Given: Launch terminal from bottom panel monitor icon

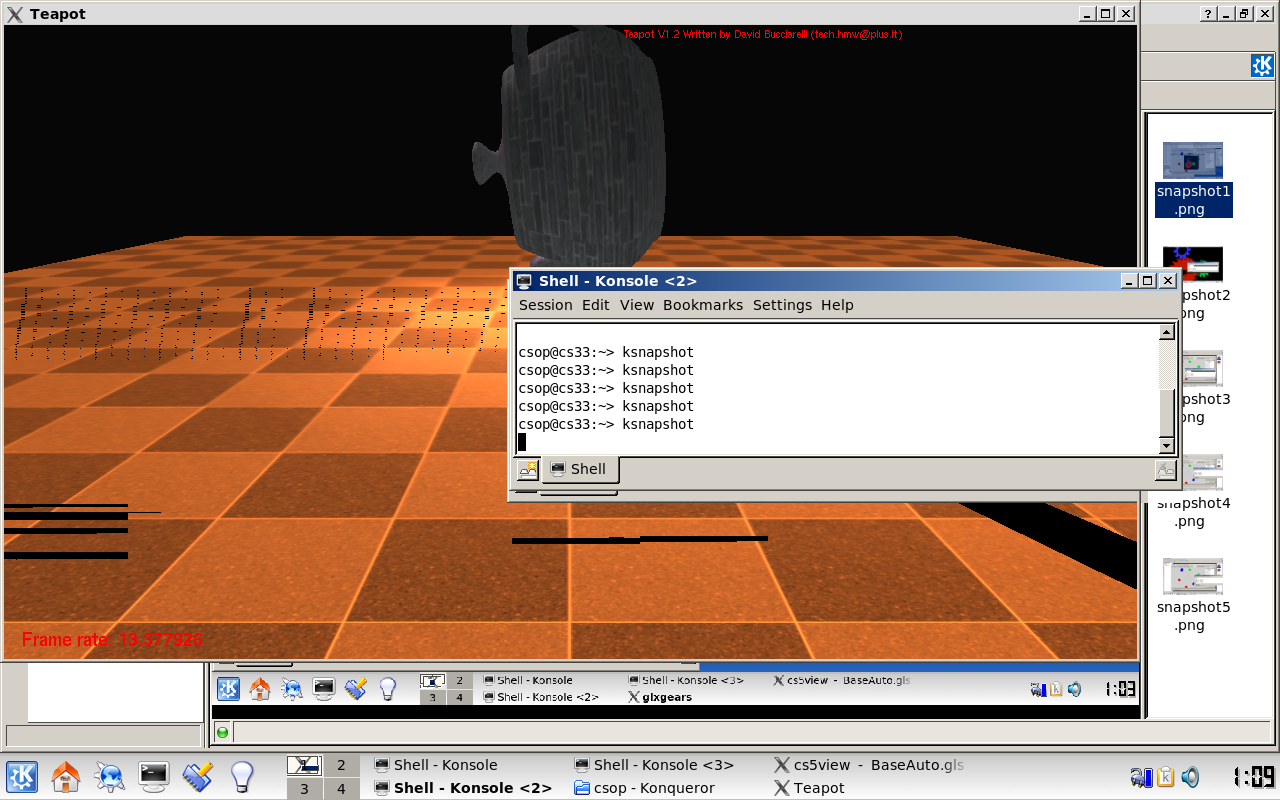Looking at the screenshot, I should [x=153, y=776].
